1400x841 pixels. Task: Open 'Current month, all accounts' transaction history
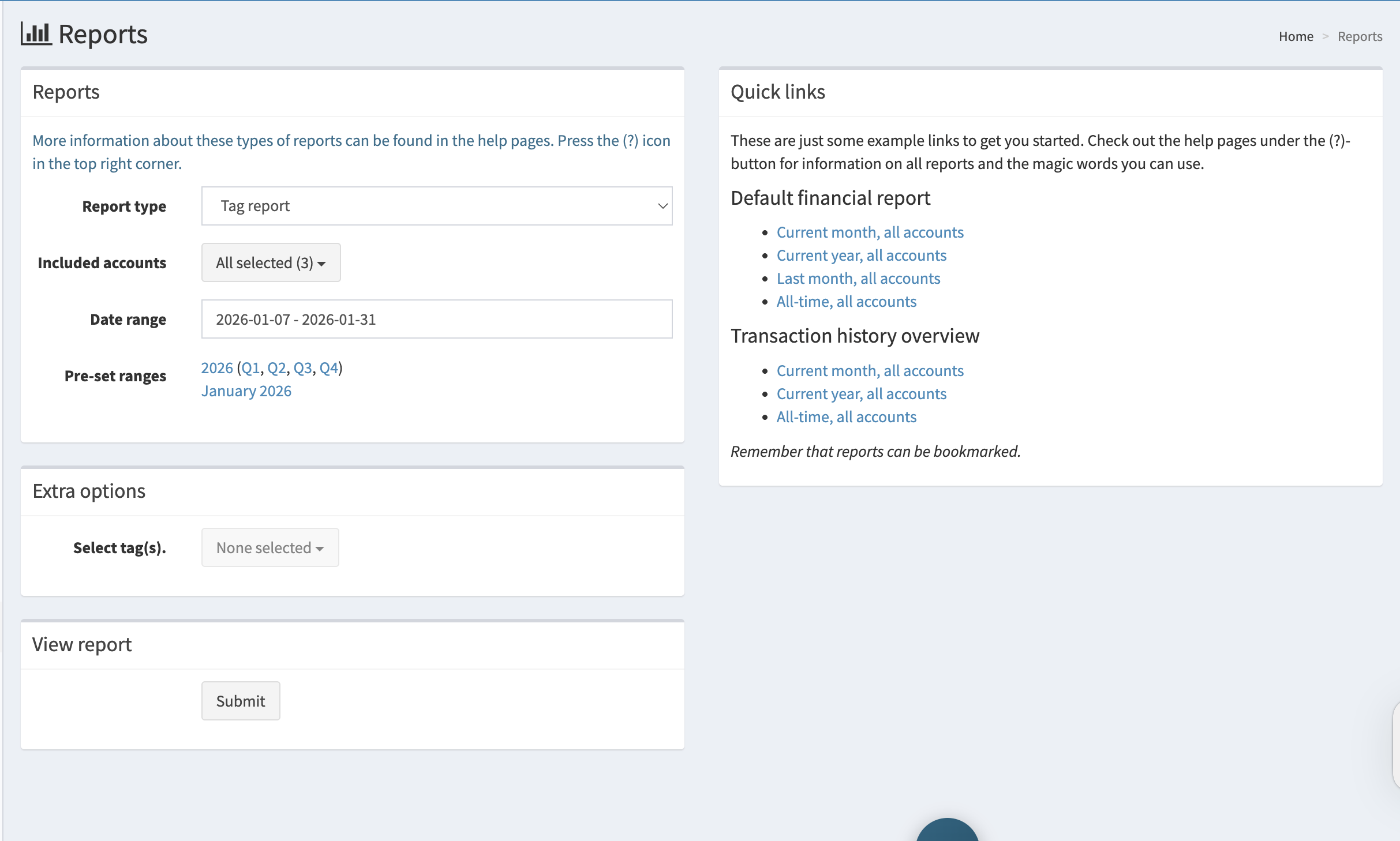coord(870,370)
